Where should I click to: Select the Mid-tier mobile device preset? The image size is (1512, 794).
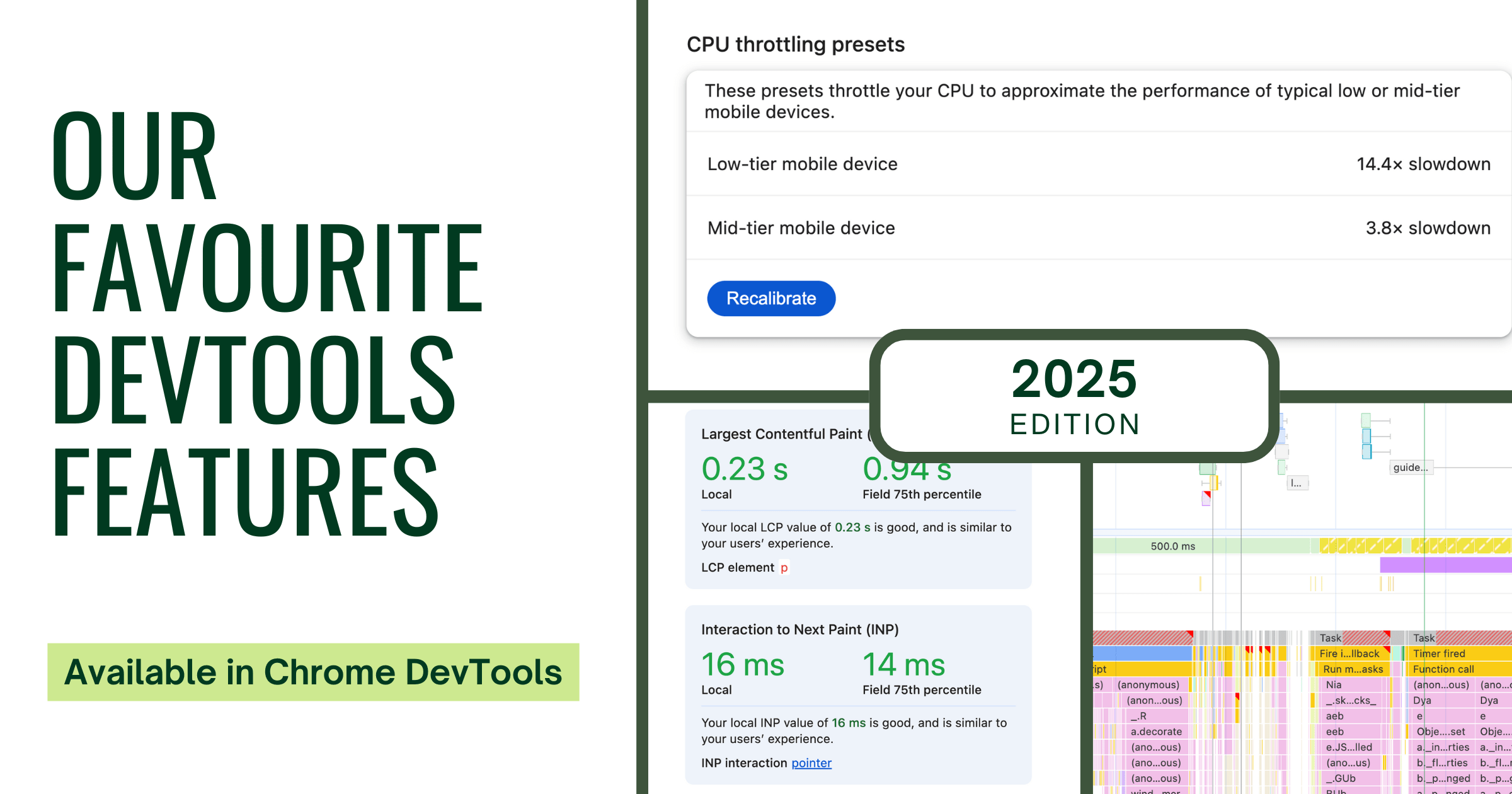tap(1099, 228)
